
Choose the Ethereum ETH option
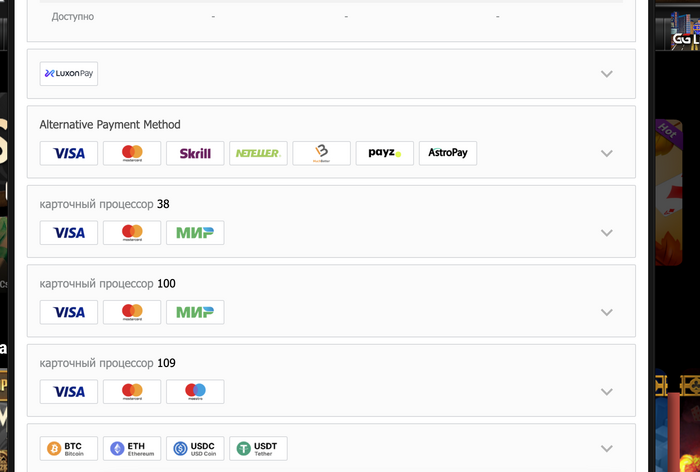click(132, 449)
